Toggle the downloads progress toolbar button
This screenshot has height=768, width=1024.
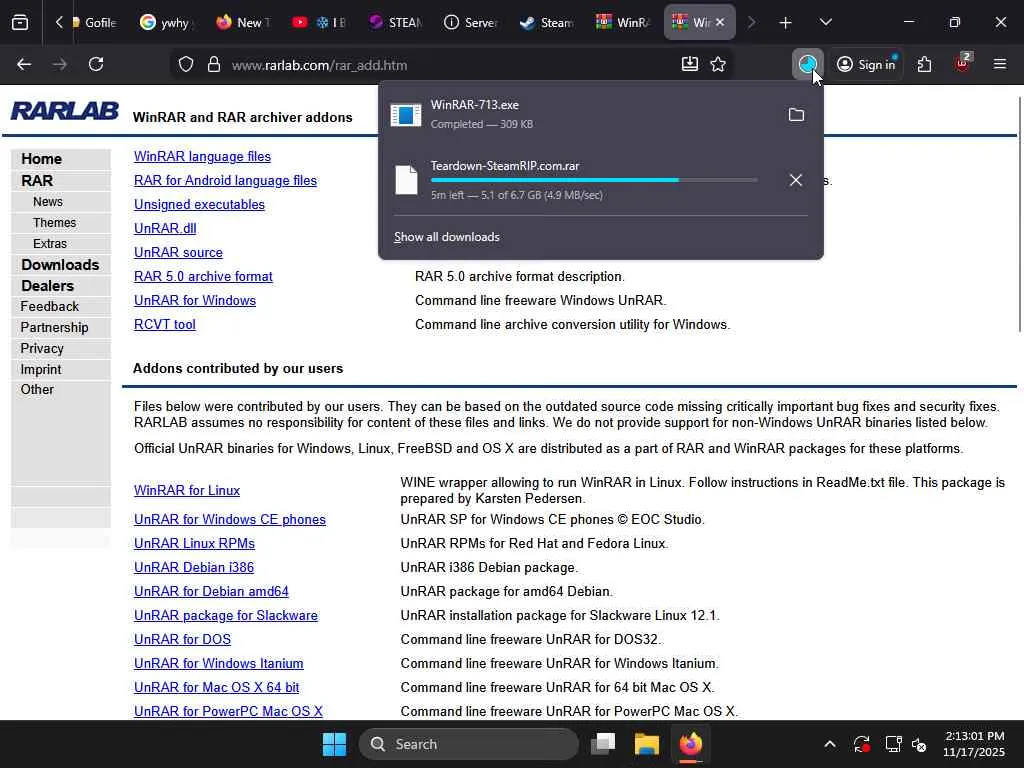pyautogui.click(x=807, y=64)
